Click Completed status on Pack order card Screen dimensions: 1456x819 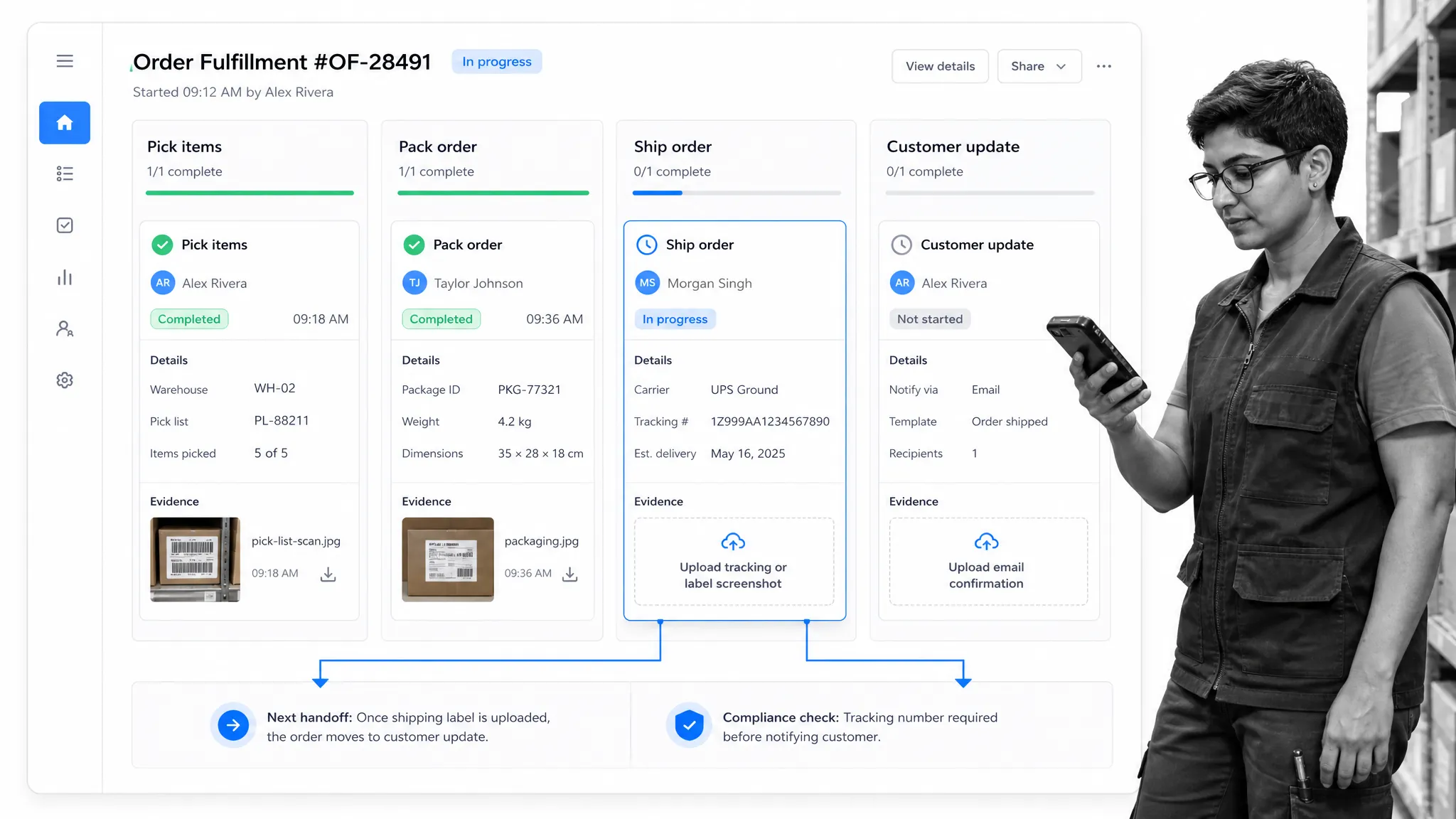pyautogui.click(x=441, y=319)
